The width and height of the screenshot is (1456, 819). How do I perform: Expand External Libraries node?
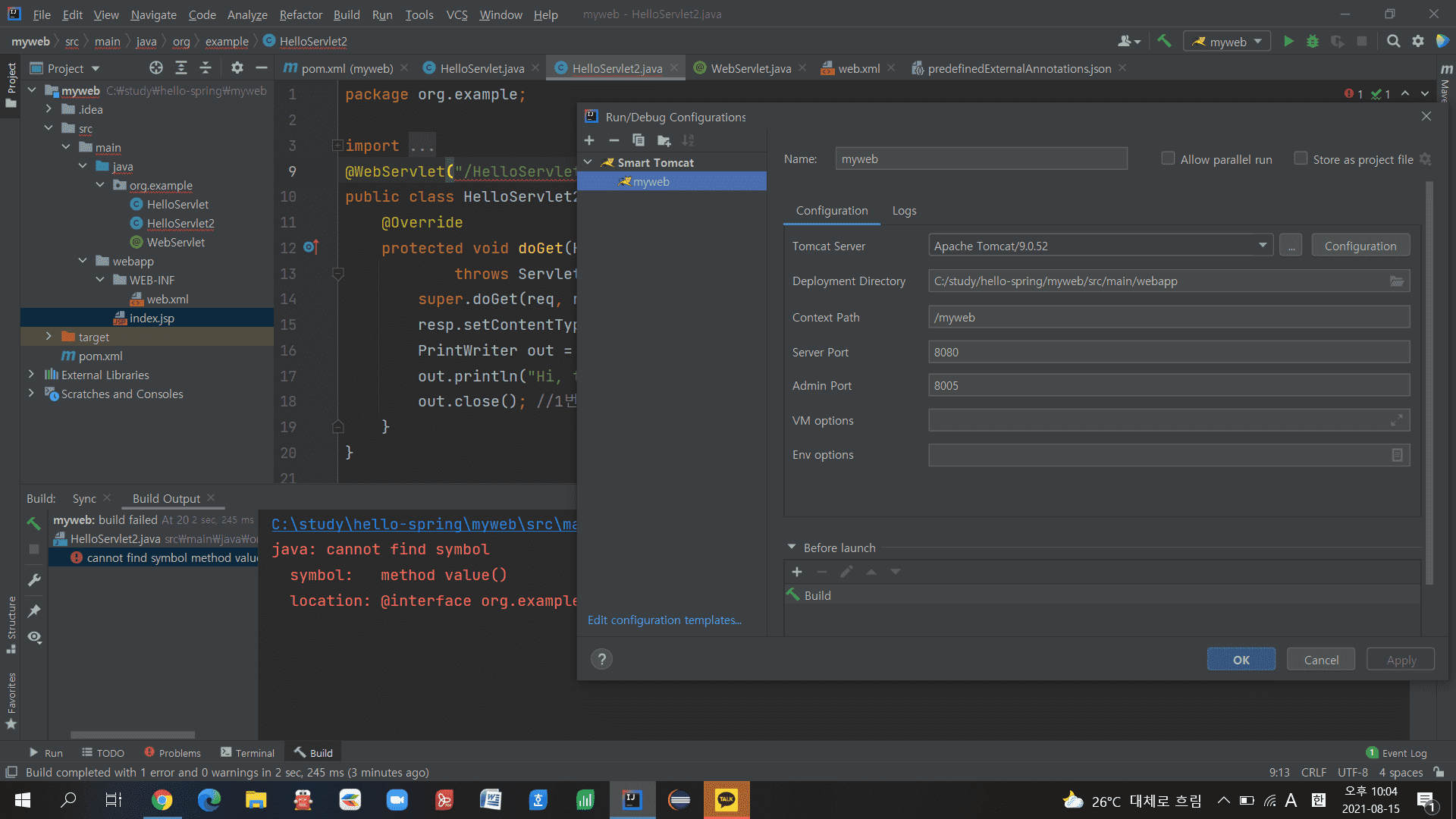click(x=31, y=375)
